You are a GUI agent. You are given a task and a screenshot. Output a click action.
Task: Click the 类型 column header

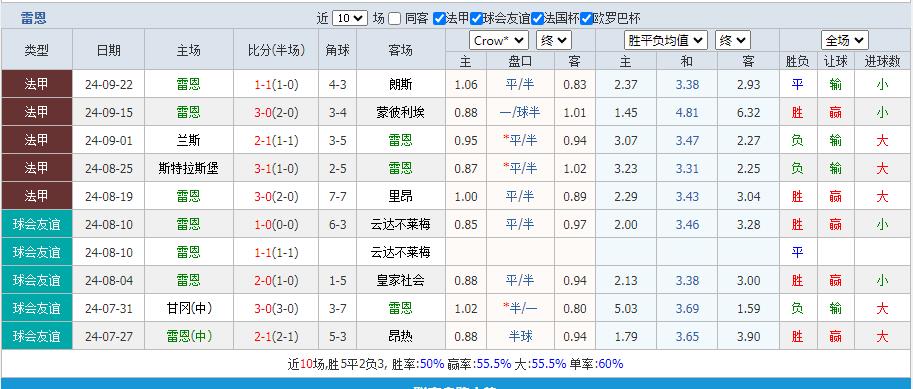click(37, 50)
